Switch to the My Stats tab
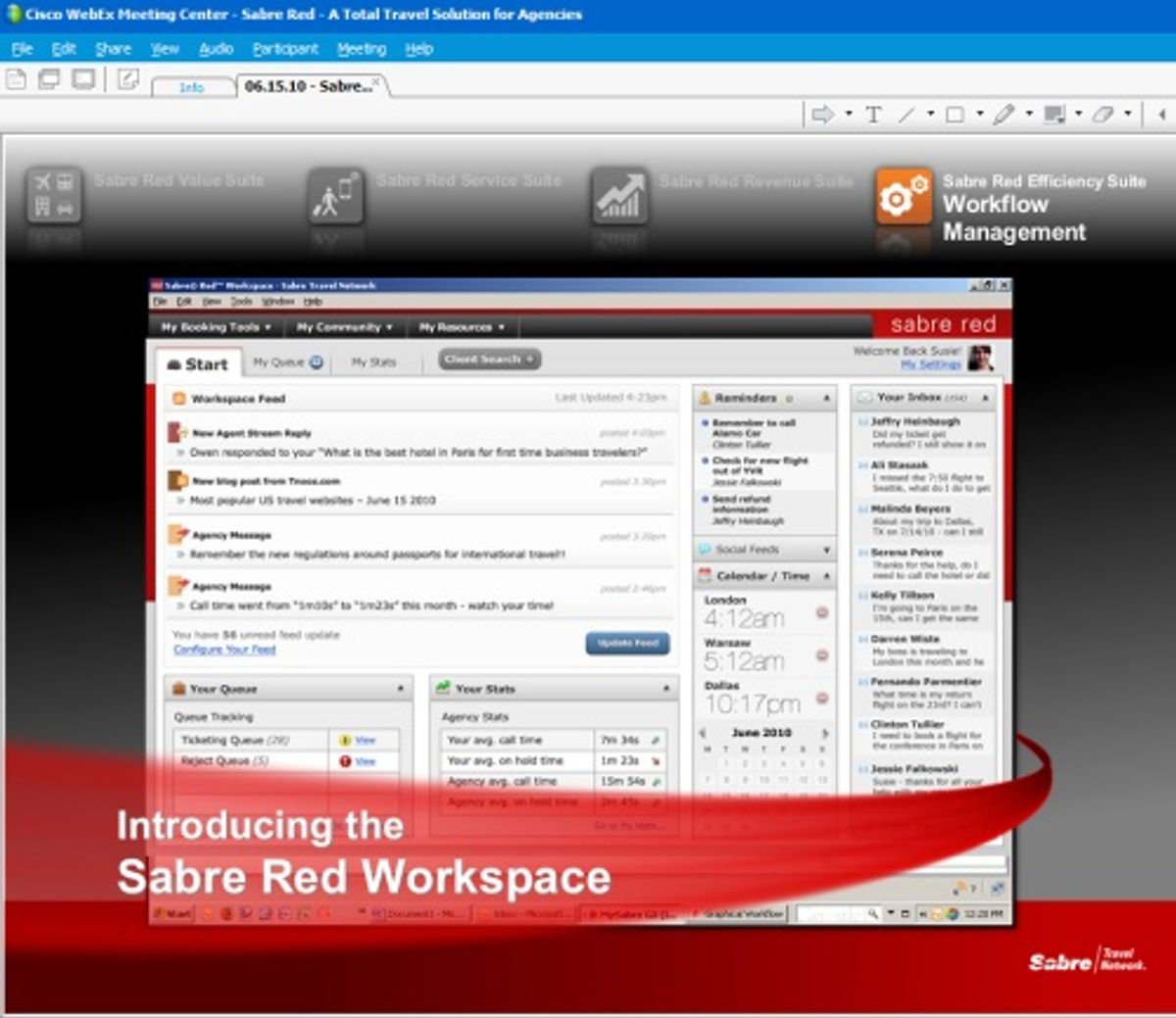 tap(374, 362)
